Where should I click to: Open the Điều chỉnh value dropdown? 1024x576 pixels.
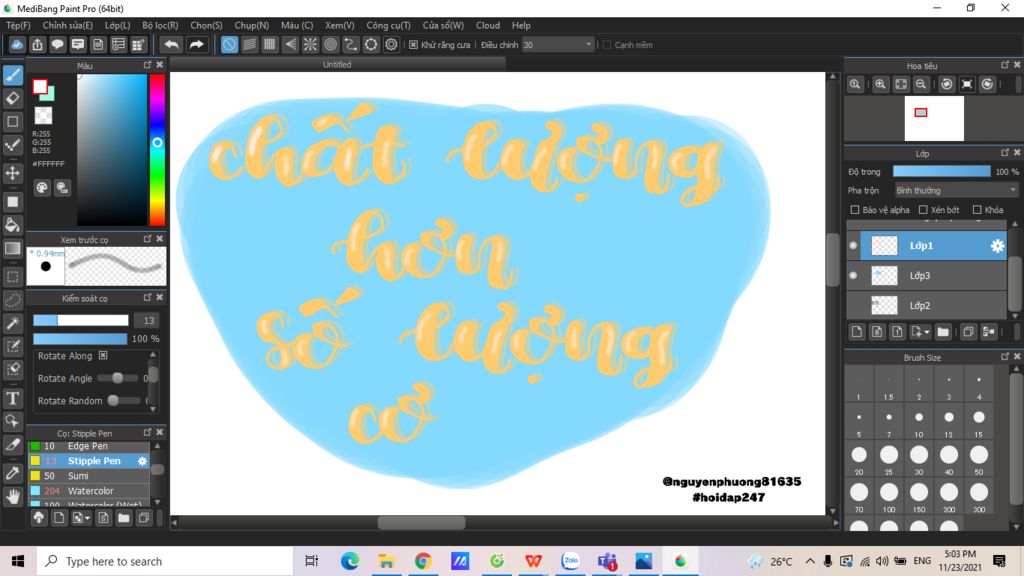coord(587,45)
